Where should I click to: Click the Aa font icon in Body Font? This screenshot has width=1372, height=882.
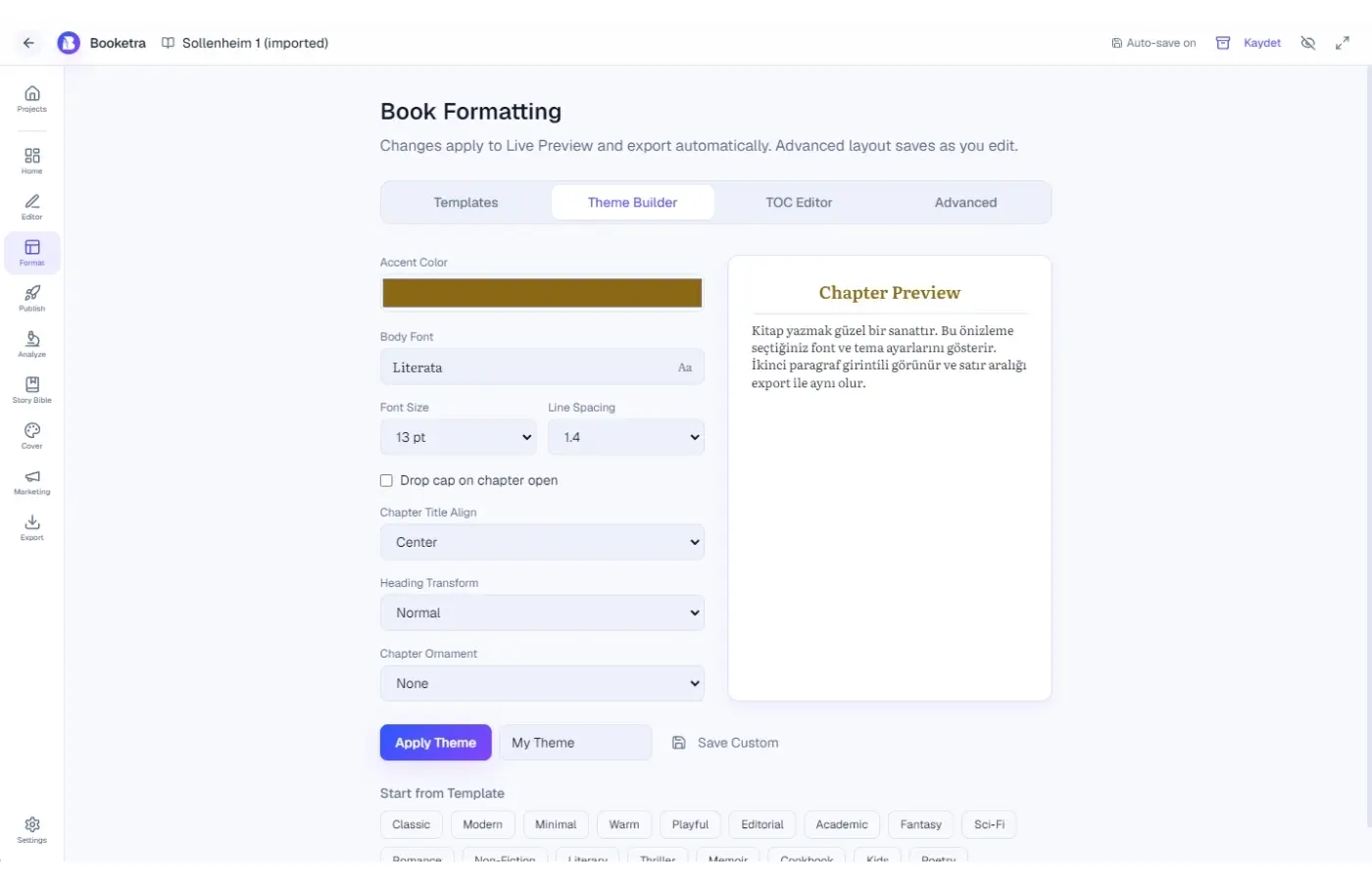(685, 367)
